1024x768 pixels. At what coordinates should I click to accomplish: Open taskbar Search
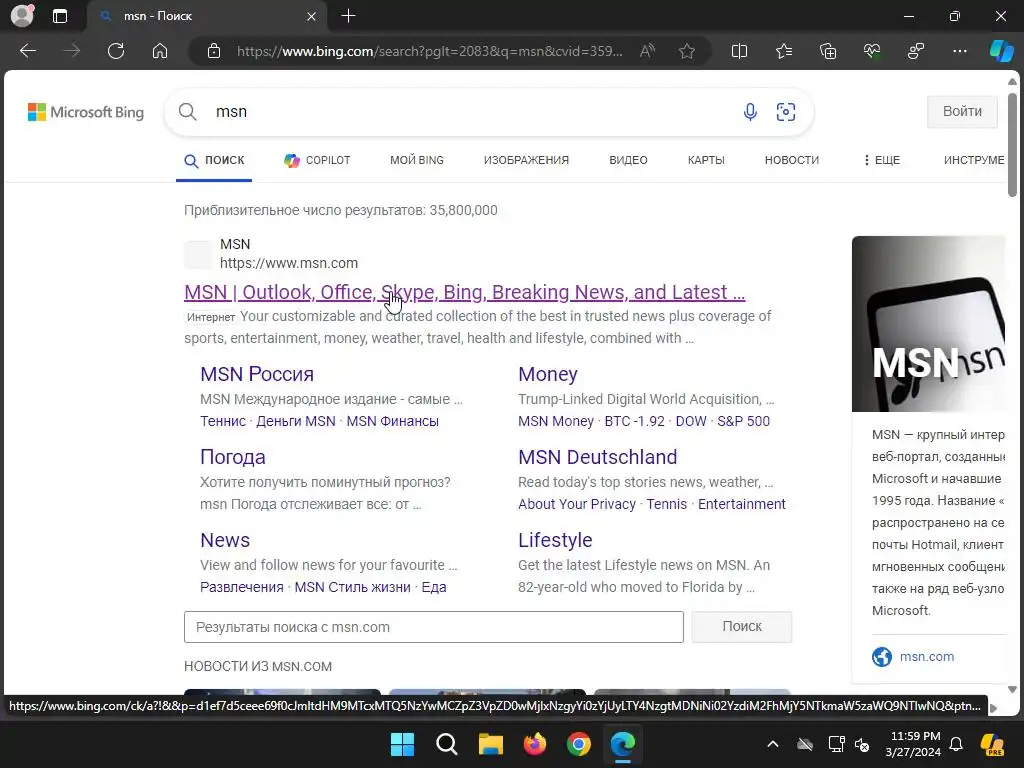447,744
